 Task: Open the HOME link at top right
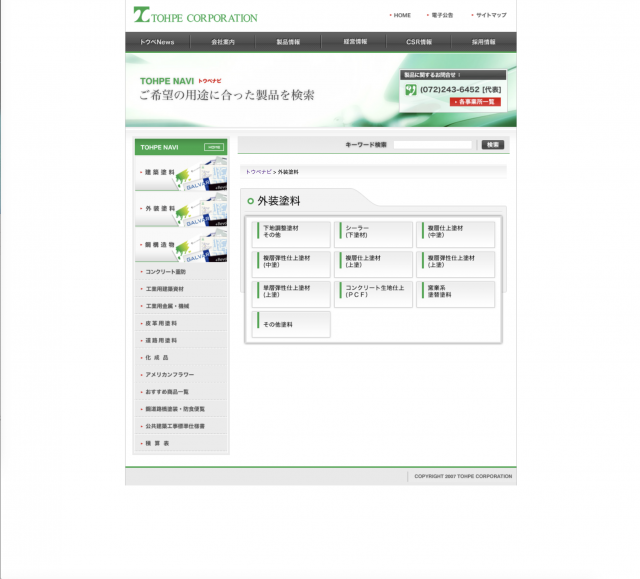coord(402,15)
